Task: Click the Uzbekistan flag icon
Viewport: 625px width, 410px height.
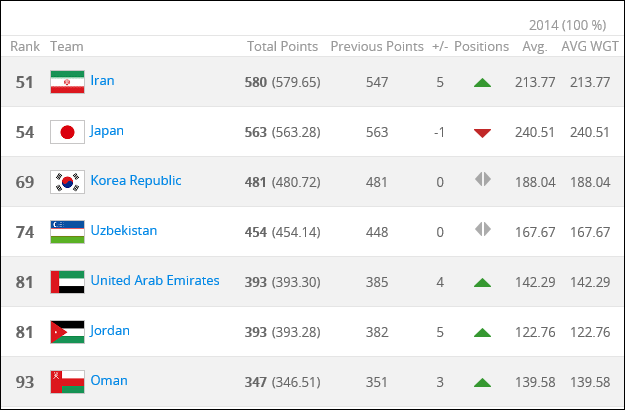Action: 67,232
